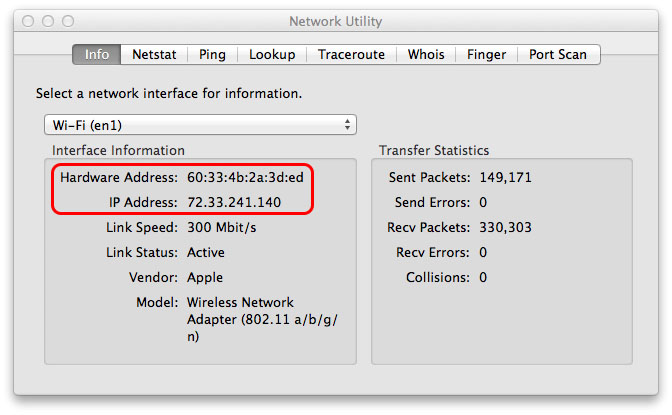
Task: Click the Vendor value Apple
Action: 205,277
